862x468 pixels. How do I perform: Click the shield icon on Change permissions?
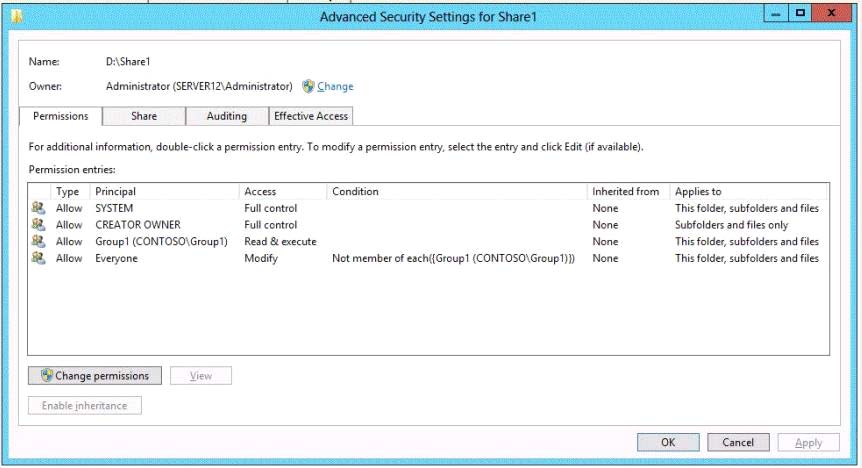point(47,376)
